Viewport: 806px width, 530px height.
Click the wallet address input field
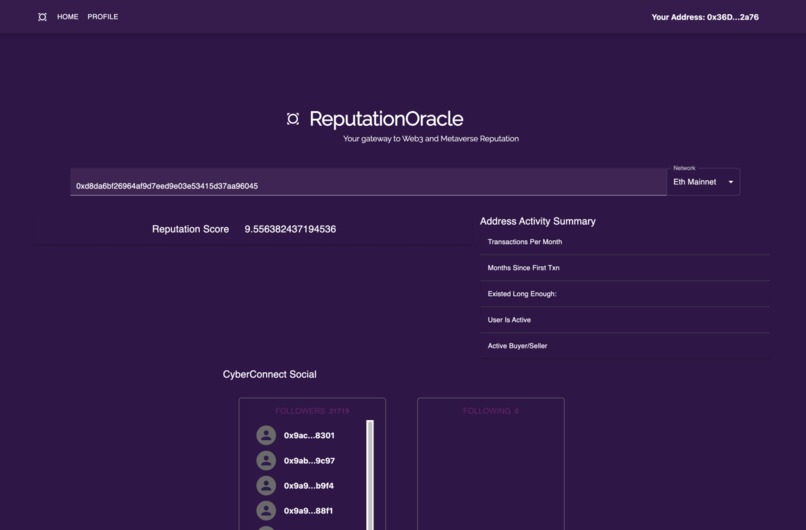point(368,182)
